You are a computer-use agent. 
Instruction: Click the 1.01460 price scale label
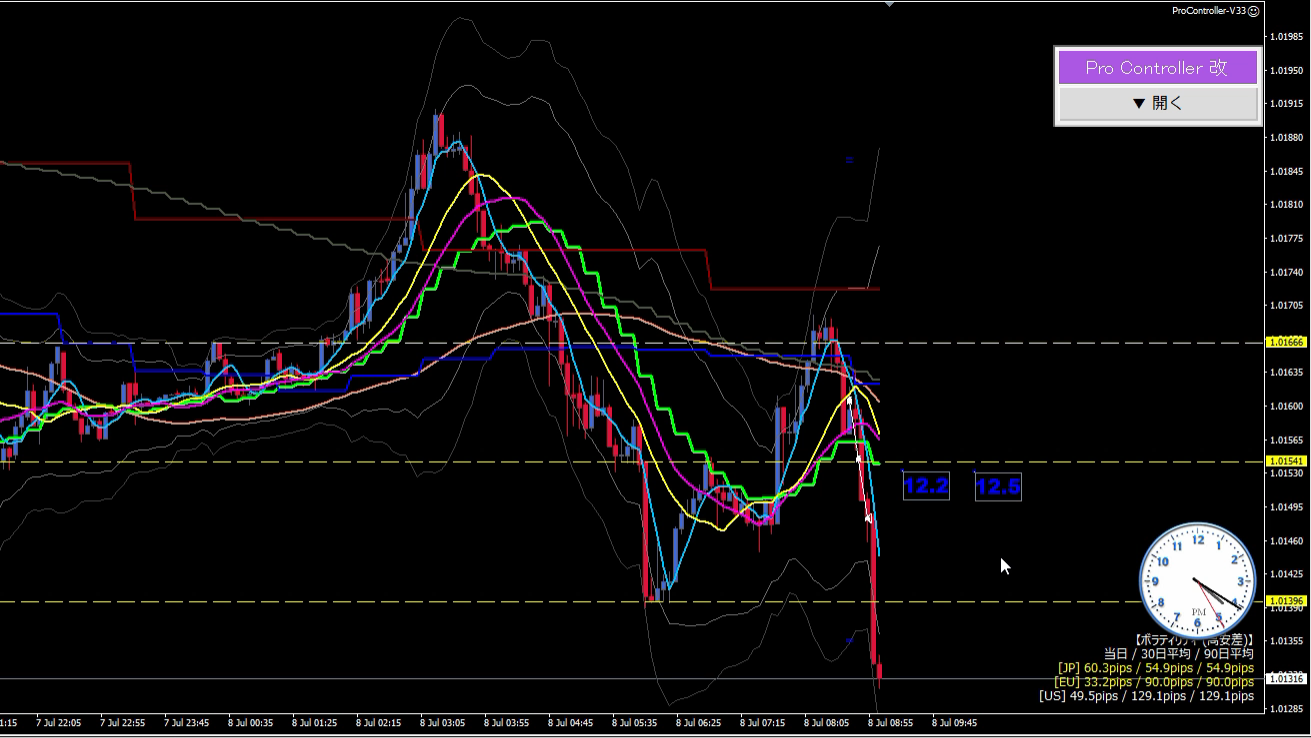(1286, 540)
